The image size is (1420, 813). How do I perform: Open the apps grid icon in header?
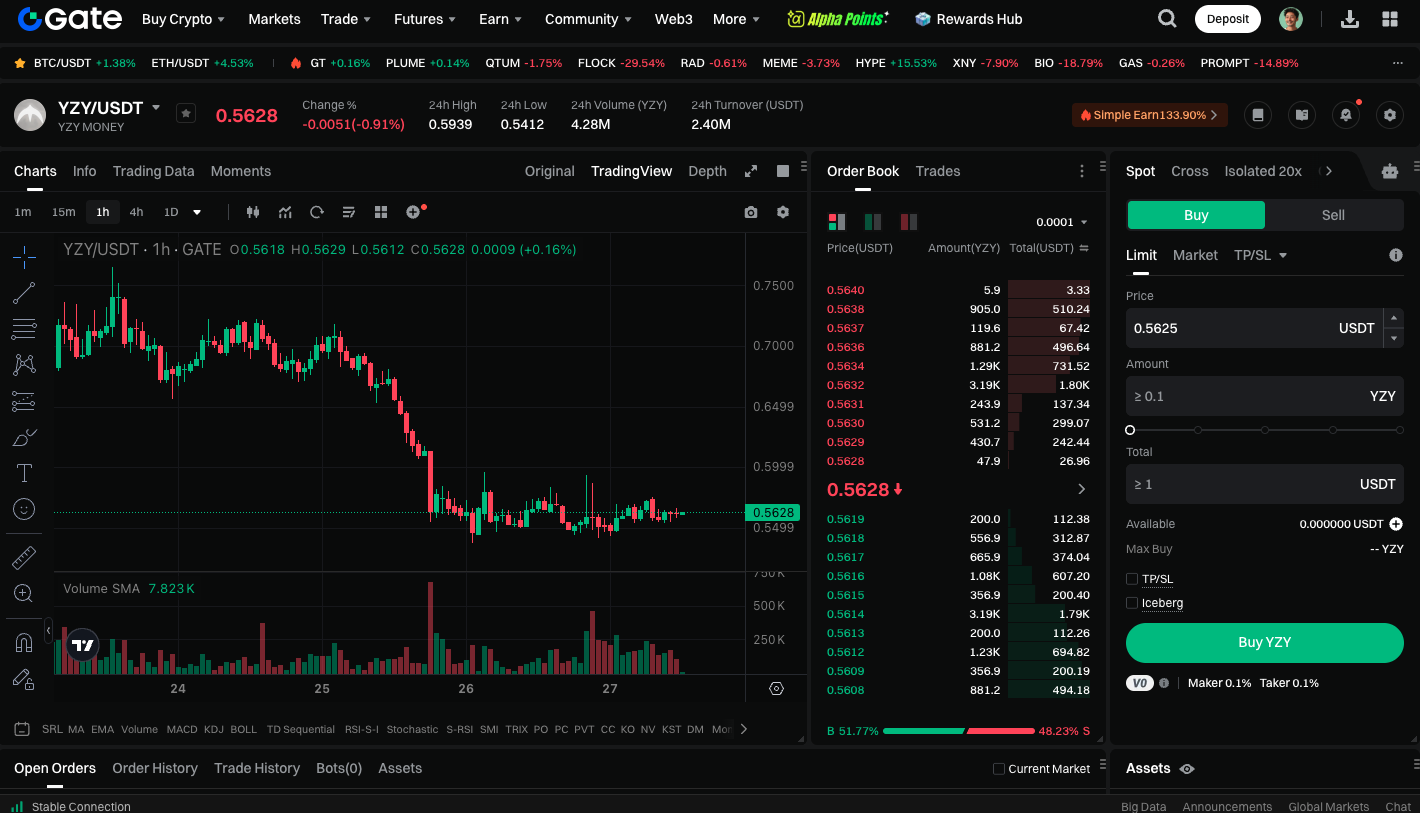click(x=1390, y=19)
